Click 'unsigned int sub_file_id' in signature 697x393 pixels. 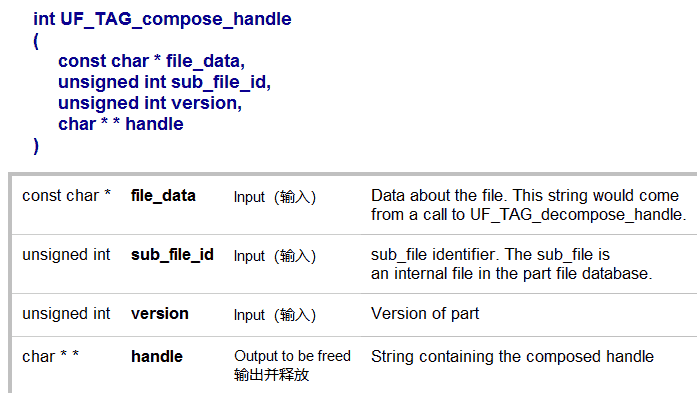pos(164,82)
